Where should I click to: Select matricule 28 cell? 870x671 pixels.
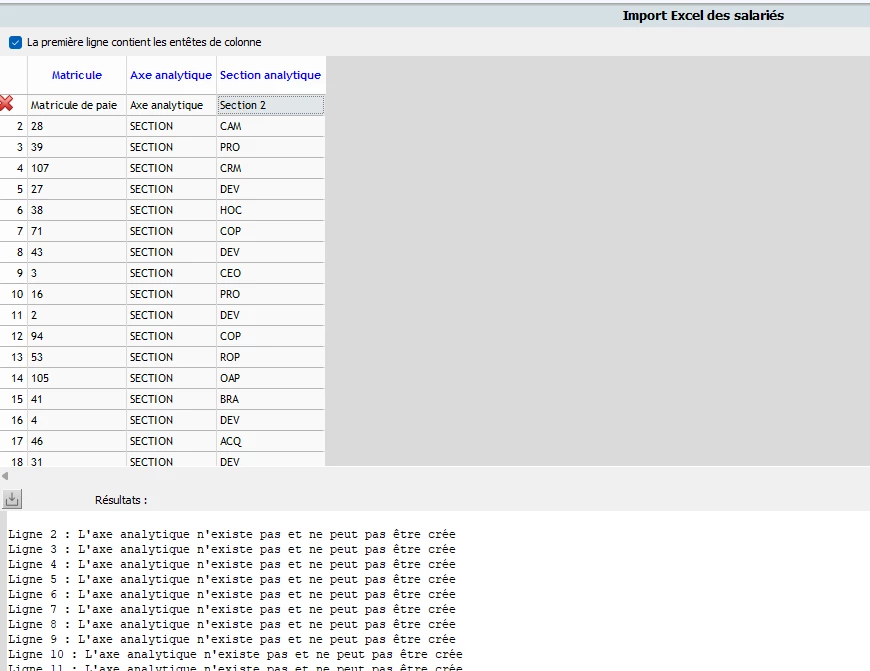(x=77, y=126)
